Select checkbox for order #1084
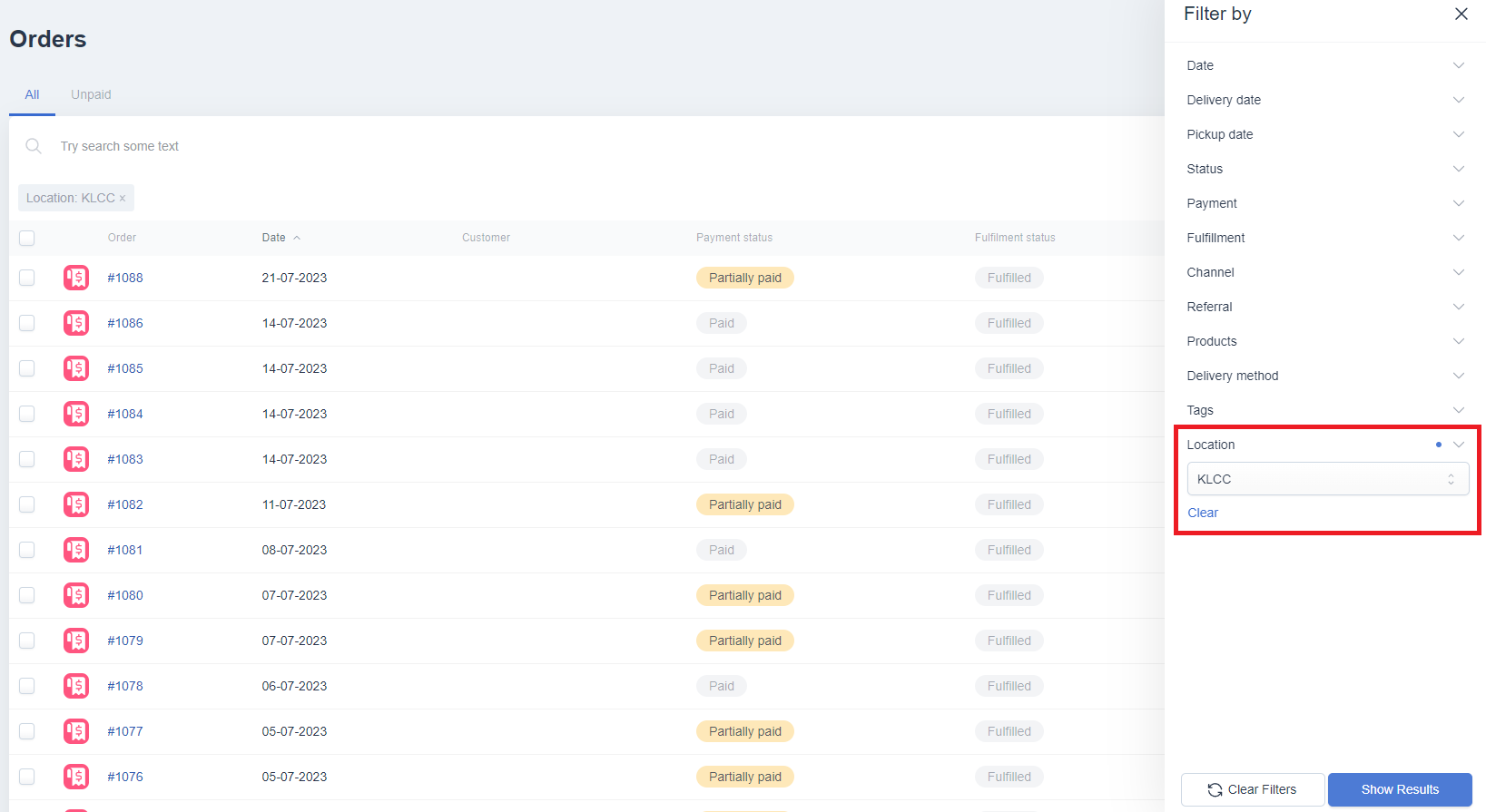This screenshot has width=1486, height=812. (x=27, y=414)
